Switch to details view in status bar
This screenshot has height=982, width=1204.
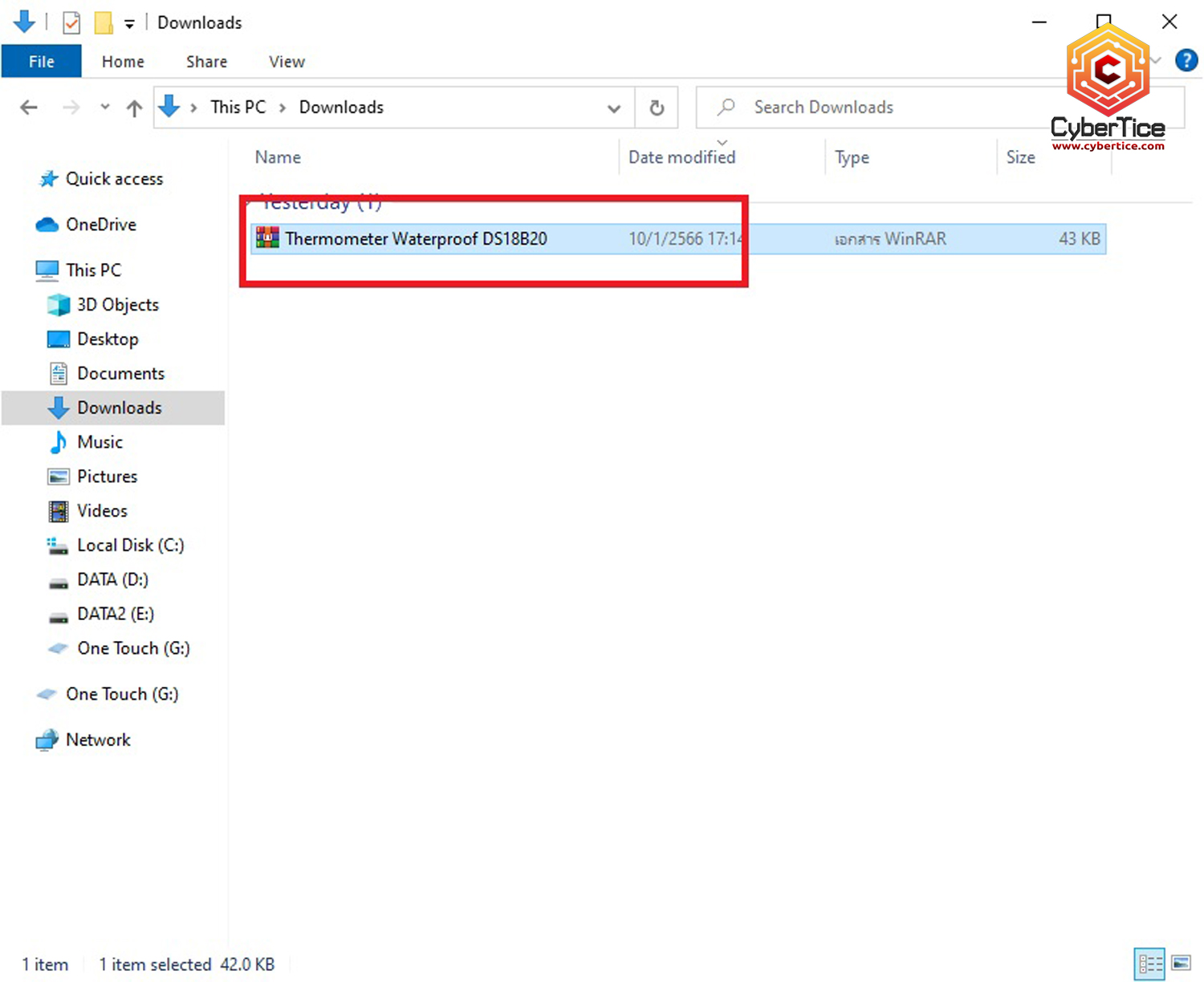pos(1149,963)
